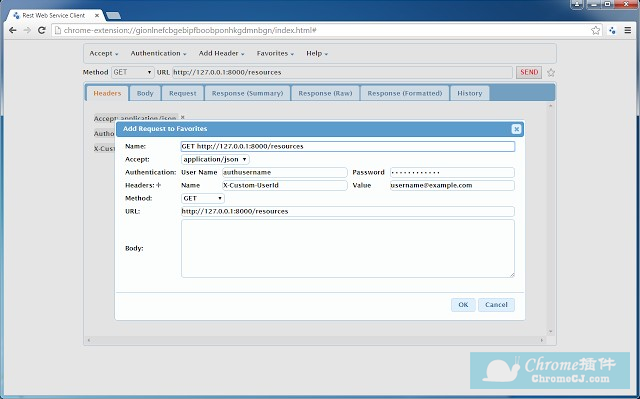Click the browser forward arrow
This screenshot has height=399, width=640.
point(27,30)
